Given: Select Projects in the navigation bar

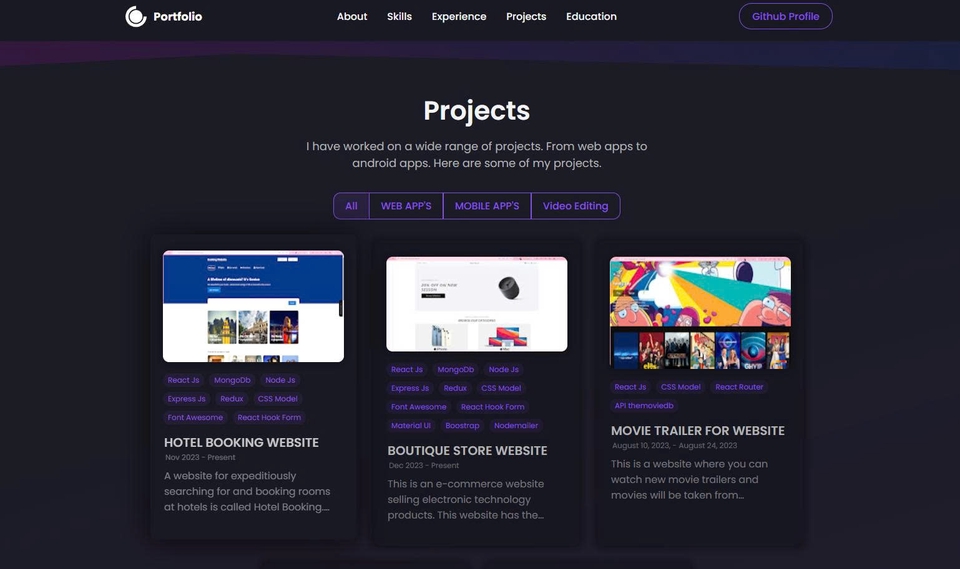Looking at the screenshot, I should click(x=526, y=17).
